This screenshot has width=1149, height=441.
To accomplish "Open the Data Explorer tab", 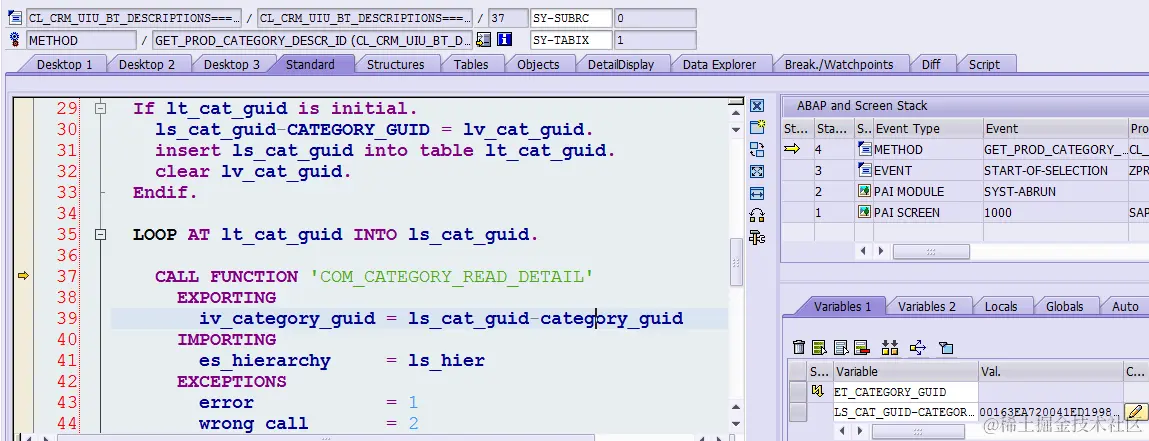I will pos(720,64).
